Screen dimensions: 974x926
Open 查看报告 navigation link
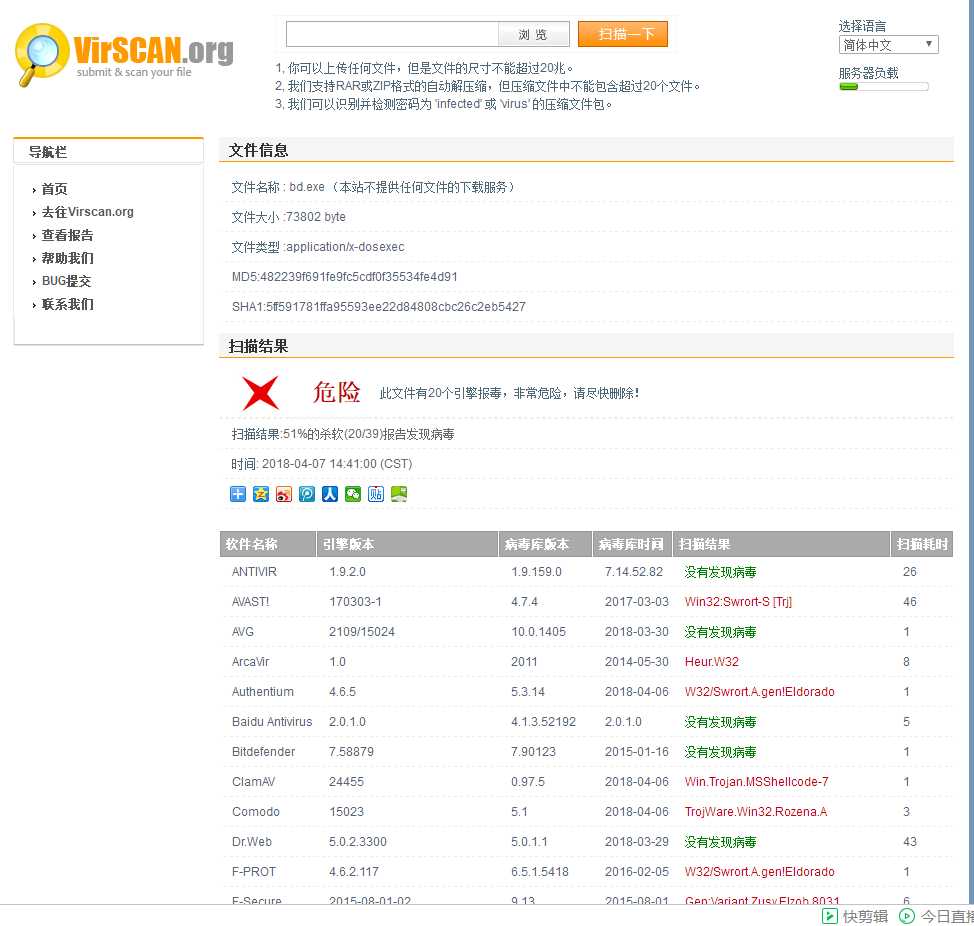click(x=67, y=235)
